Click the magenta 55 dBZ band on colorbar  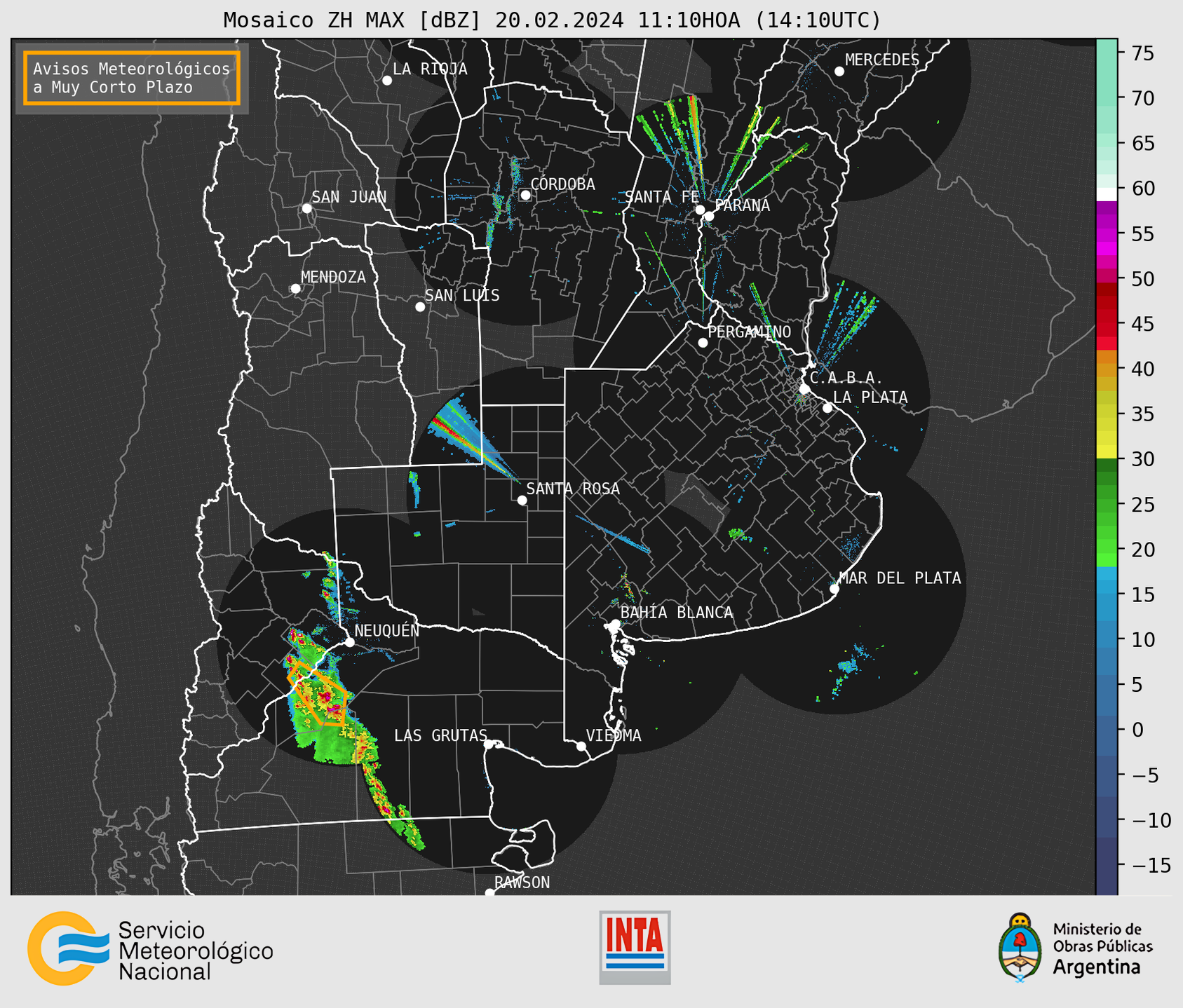point(1107,233)
